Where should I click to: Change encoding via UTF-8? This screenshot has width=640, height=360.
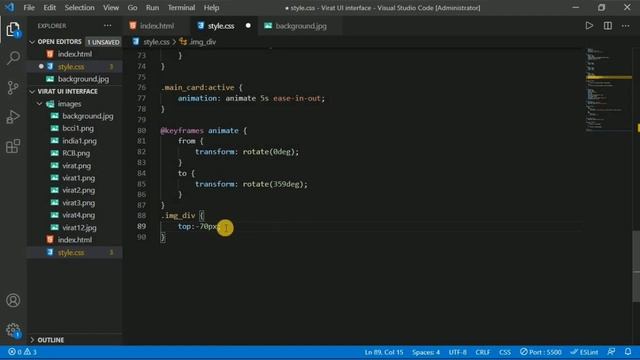(x=458, y=352)
